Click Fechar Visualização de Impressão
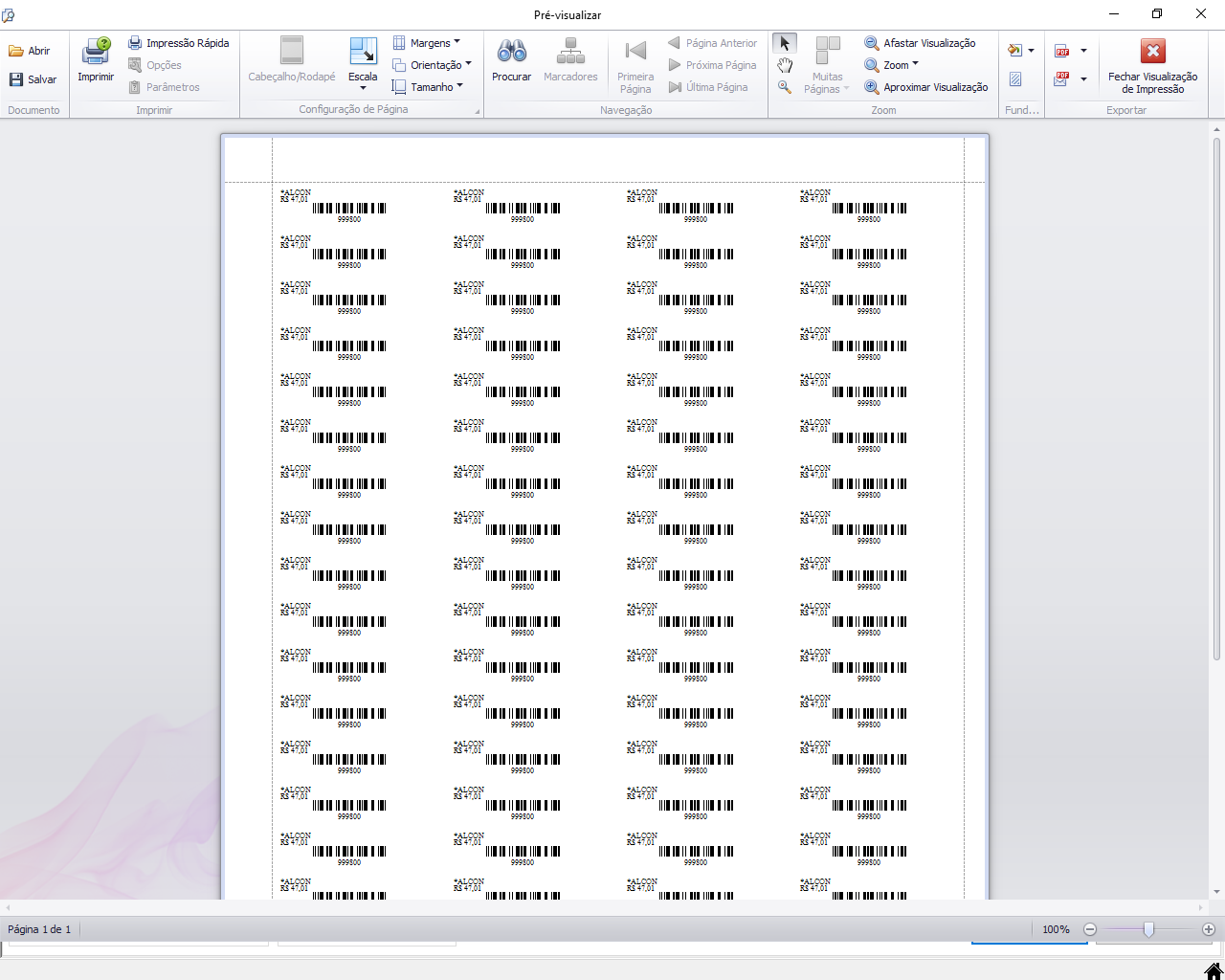Image resolution: width=1225 pixels, height=980 pixels. click(x=1152, y=65)
